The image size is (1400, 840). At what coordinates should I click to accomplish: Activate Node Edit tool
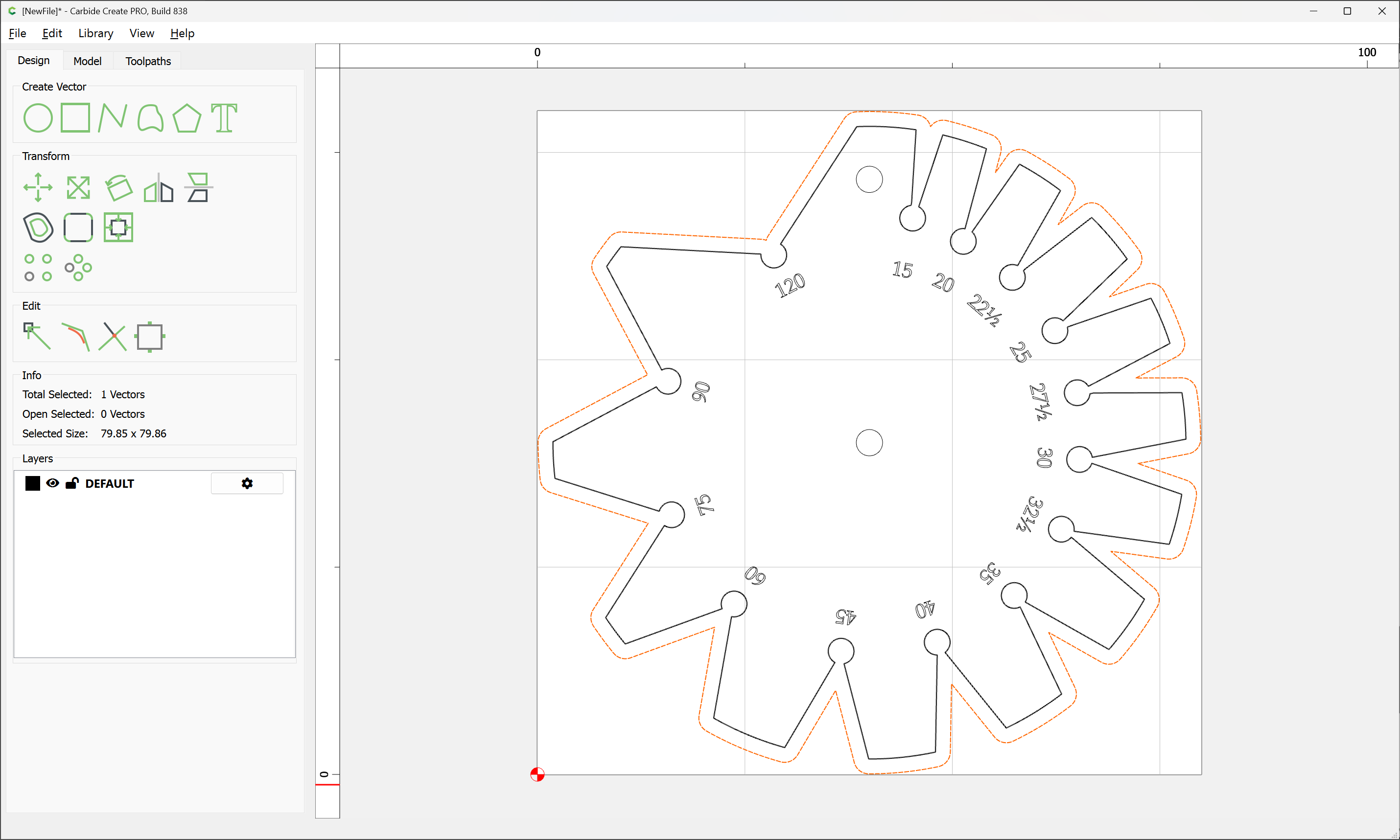[x=37, y=337]
